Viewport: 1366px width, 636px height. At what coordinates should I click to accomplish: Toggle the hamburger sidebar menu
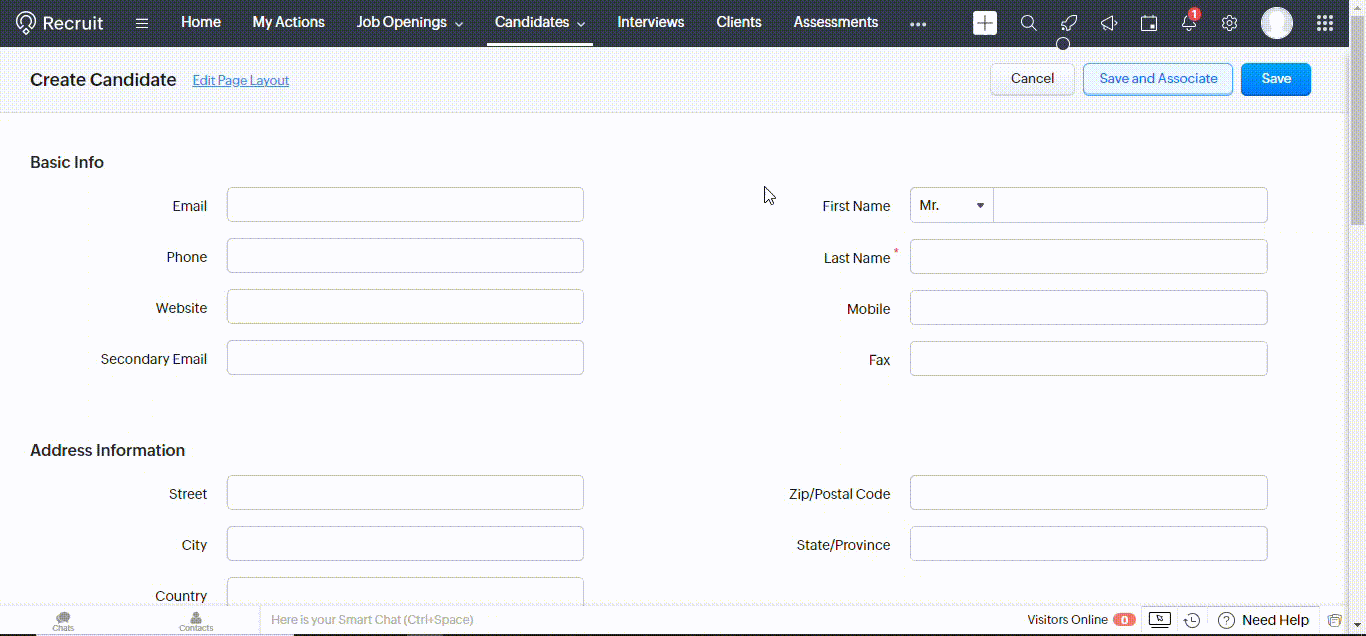(142, 23)
